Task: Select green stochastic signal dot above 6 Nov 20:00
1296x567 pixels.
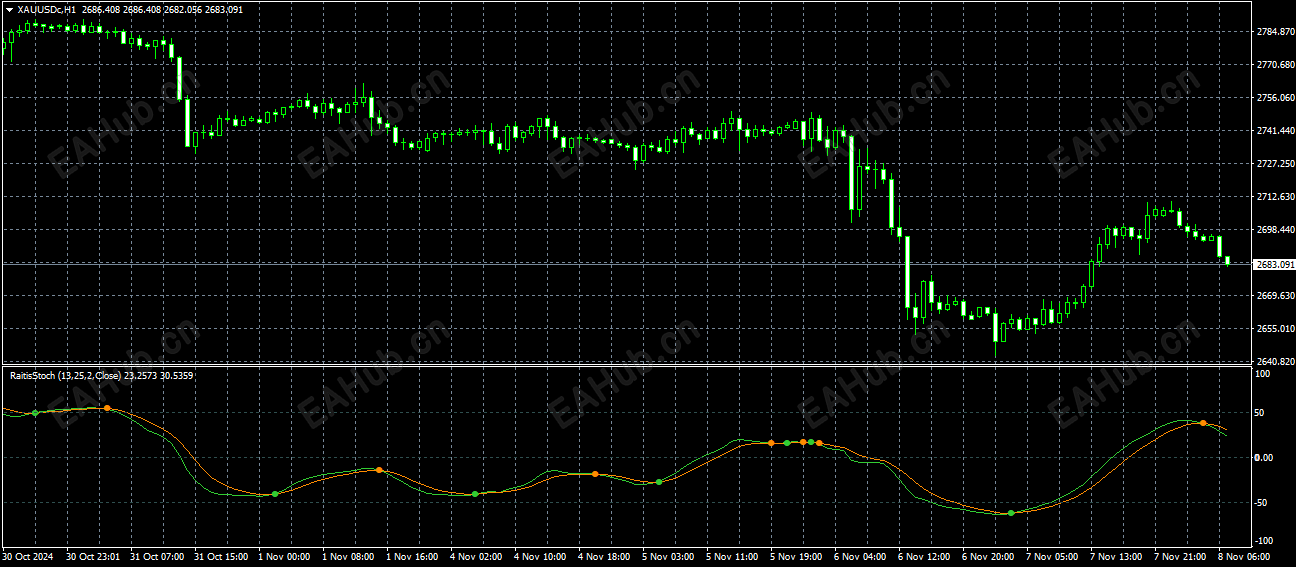Action: 1010,513
